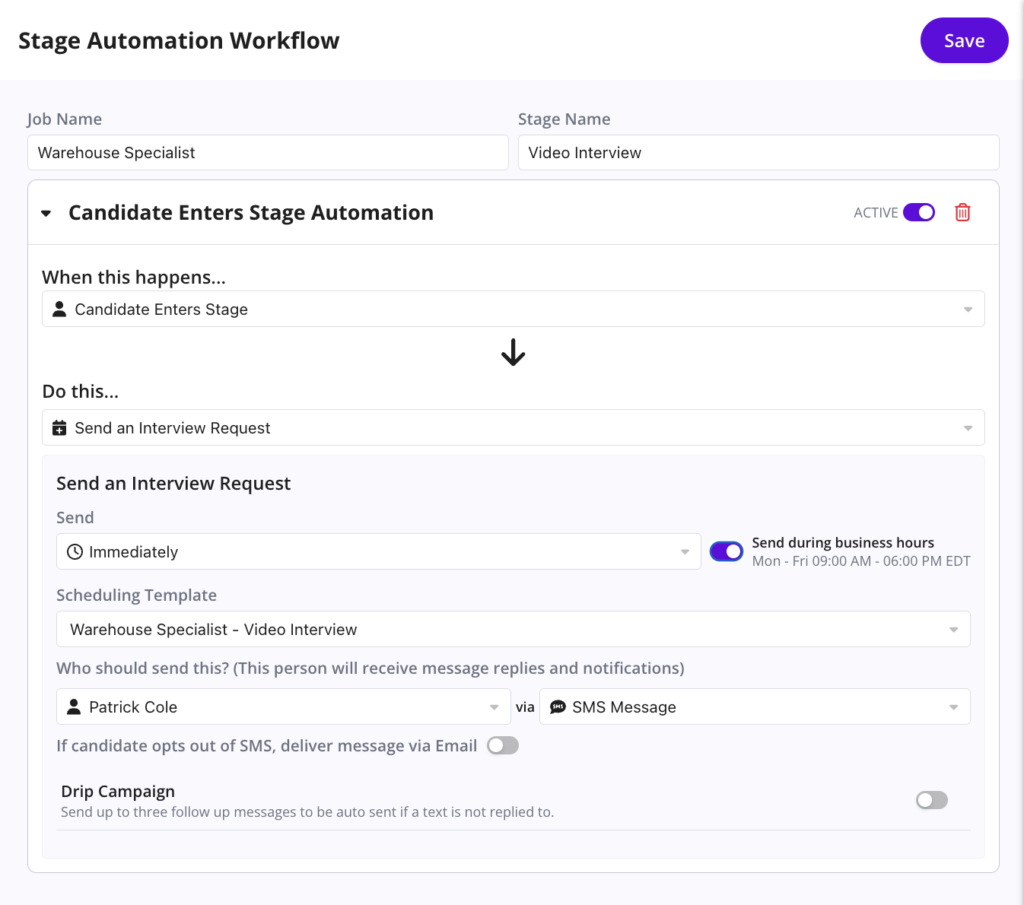
Task: Turn on the Drip Campaign toggle
Action: (x=931, y=800)
